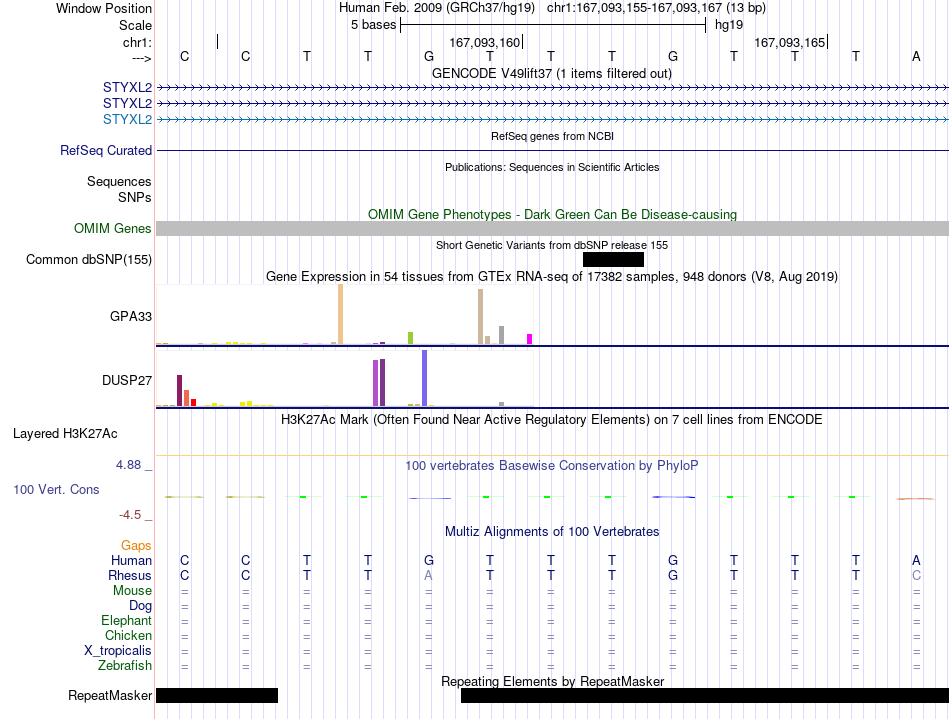
Task: Click the 100 Vert. Cons label
Action: coord(56,489)
